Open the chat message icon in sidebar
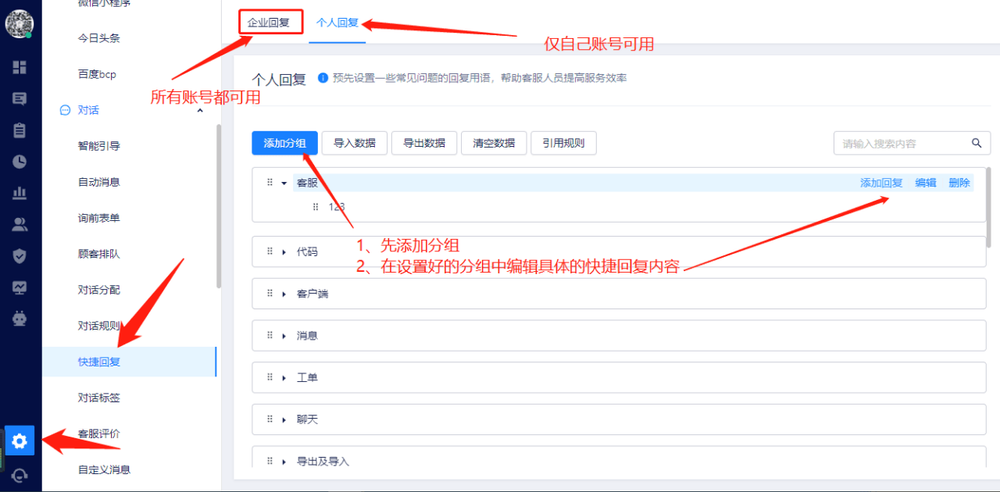This screenshot has height=492, width=1000. click(x=19, y=98)
